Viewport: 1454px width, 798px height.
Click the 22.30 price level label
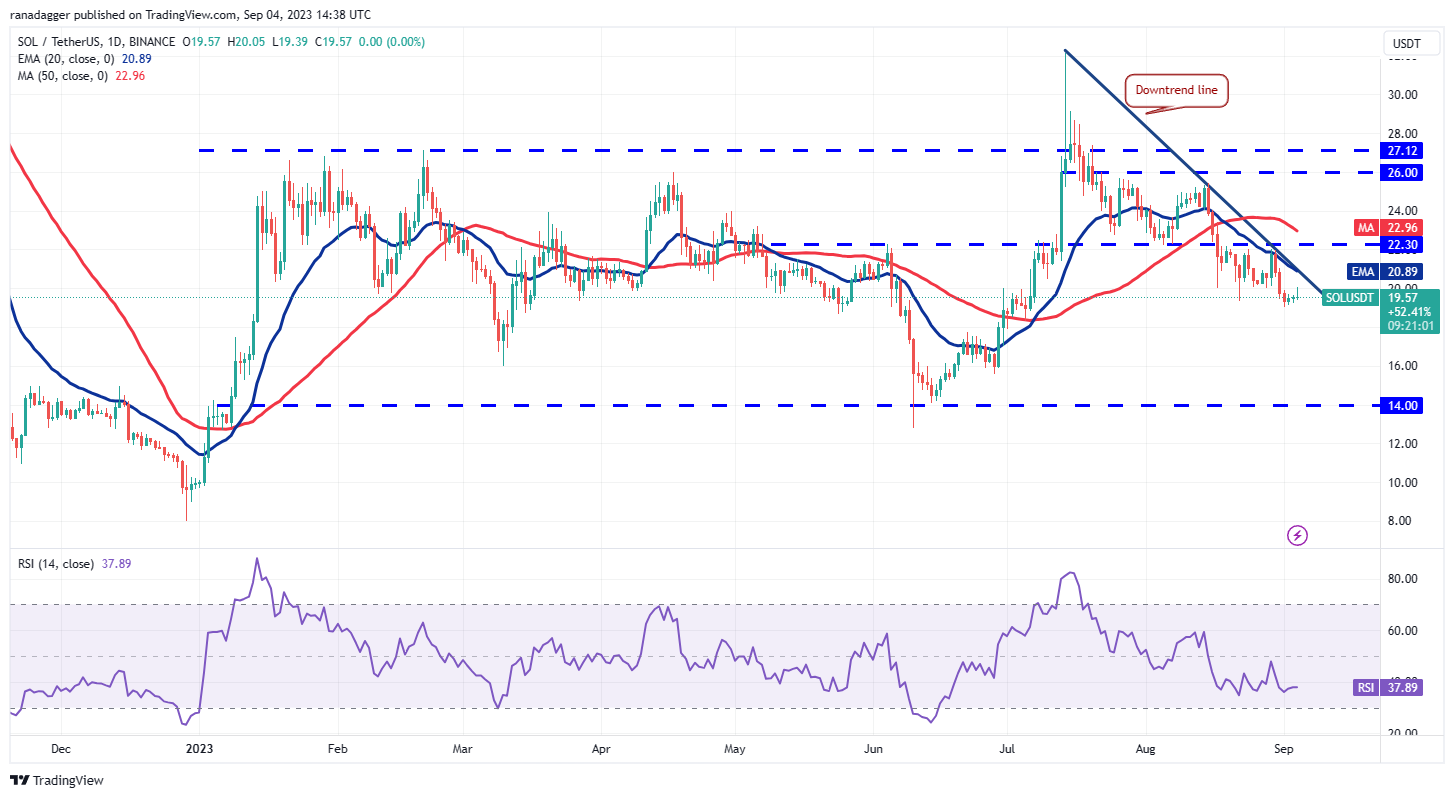coord(1403,244)
